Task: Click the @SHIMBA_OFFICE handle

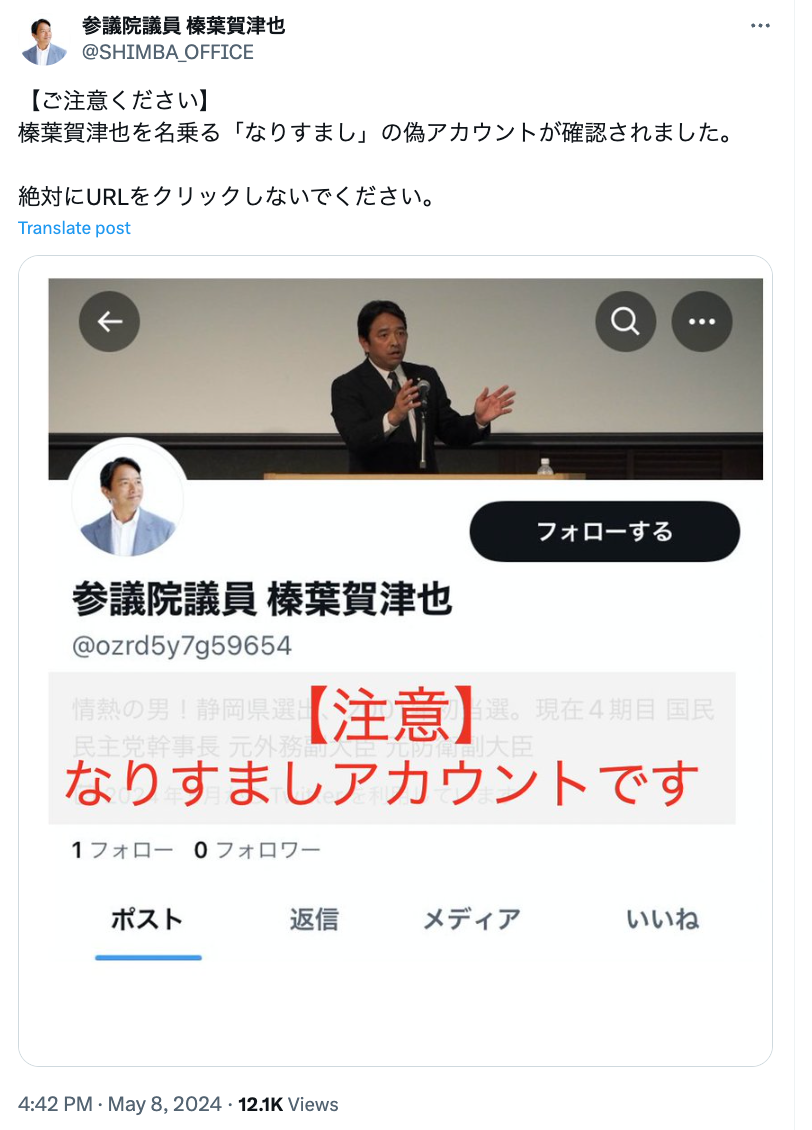Action: [168, 53]
